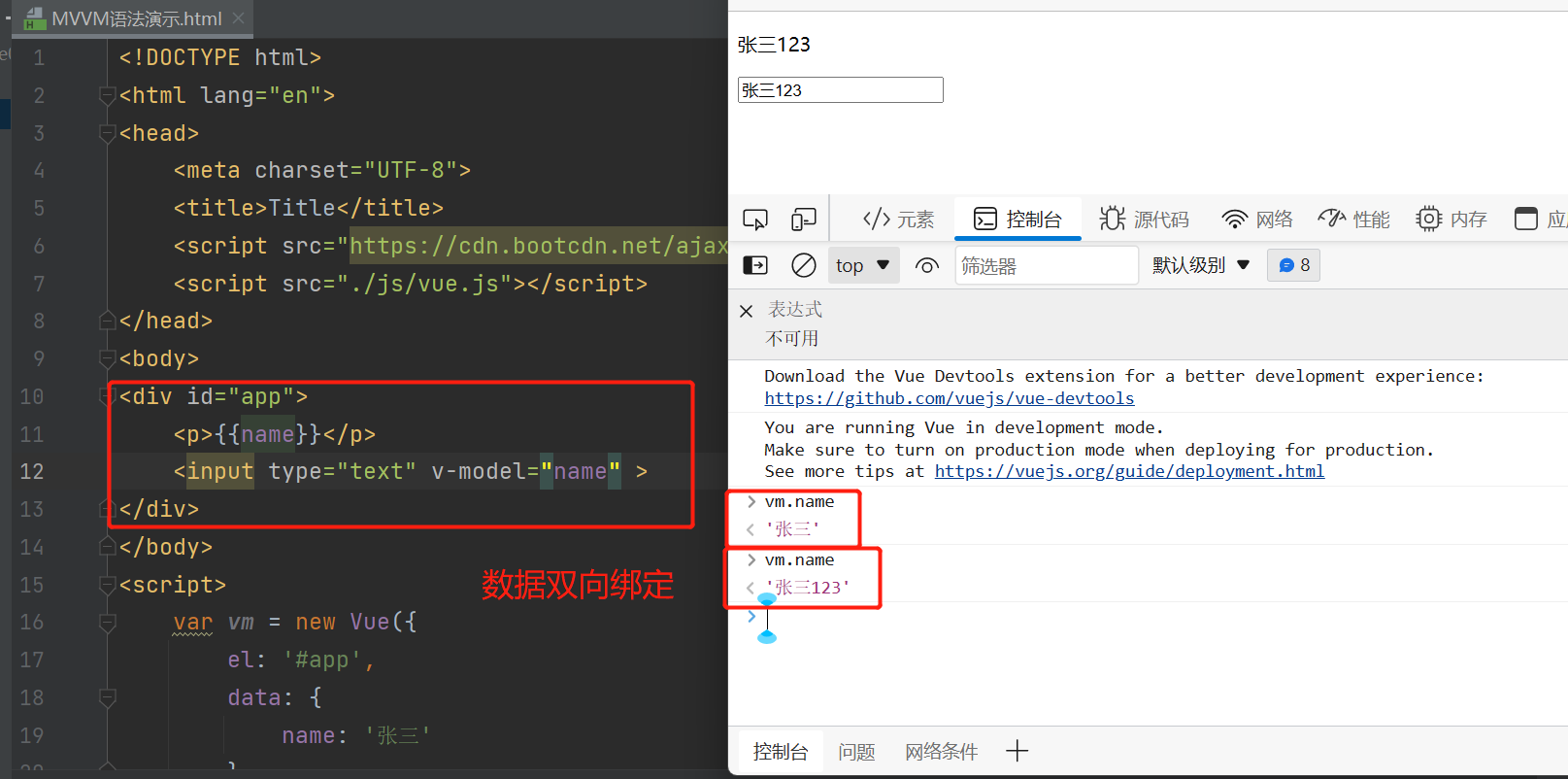The image size is (1568, 779).
Task: Click the v-model attribute on line 12
Action: [x=478, y=472]
